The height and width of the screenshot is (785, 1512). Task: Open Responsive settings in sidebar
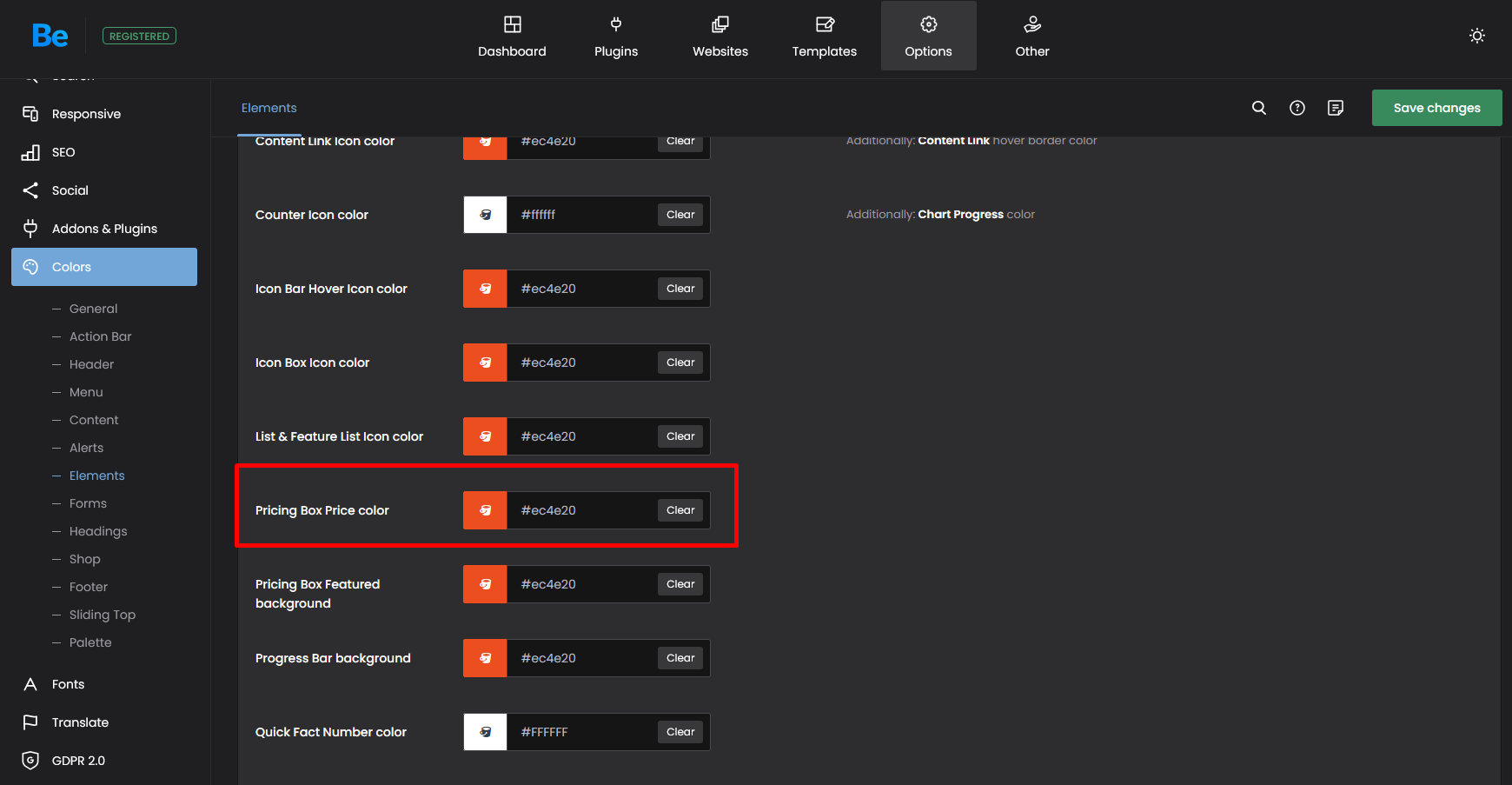tap(86, 114)
